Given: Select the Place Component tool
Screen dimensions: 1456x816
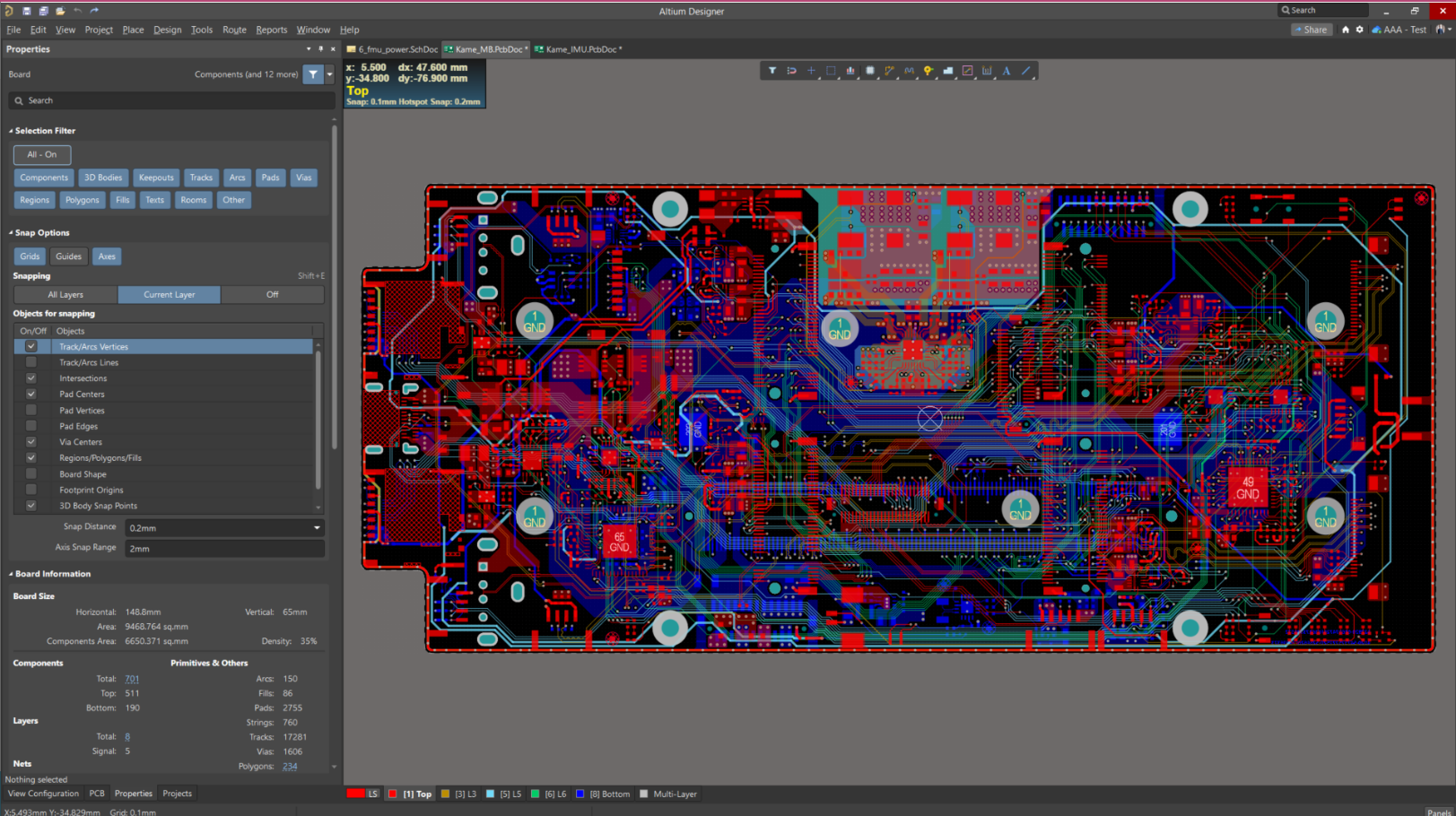Looking at the screenshot, I should point(869,70).
